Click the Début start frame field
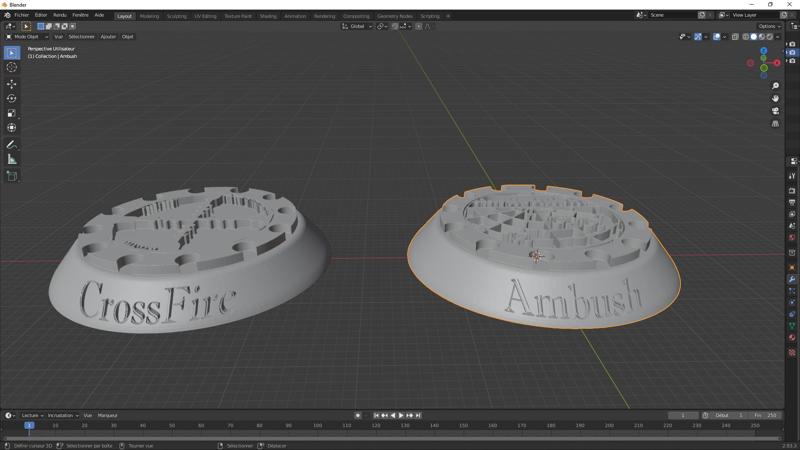The width and height of the screenshot is (800, 450). tap(729, 415)
